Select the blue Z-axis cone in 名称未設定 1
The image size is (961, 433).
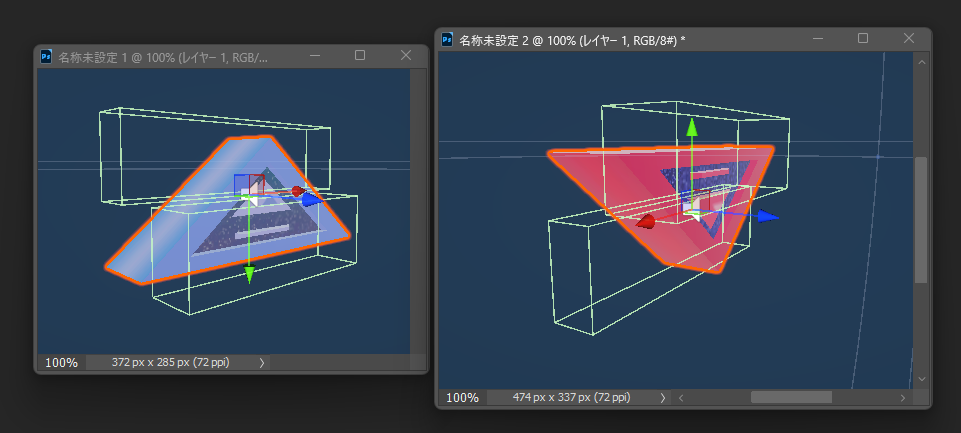coord(313,200)
